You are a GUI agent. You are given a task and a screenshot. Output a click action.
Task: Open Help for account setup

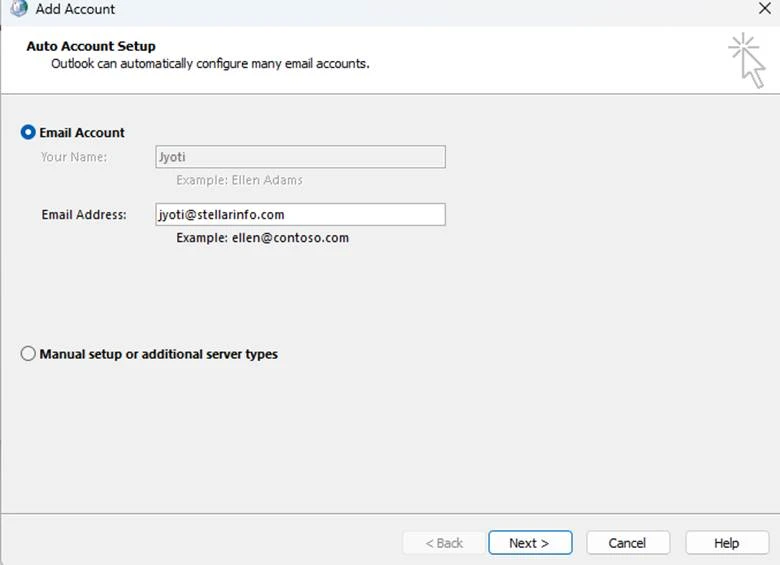[x=726, y=543]
